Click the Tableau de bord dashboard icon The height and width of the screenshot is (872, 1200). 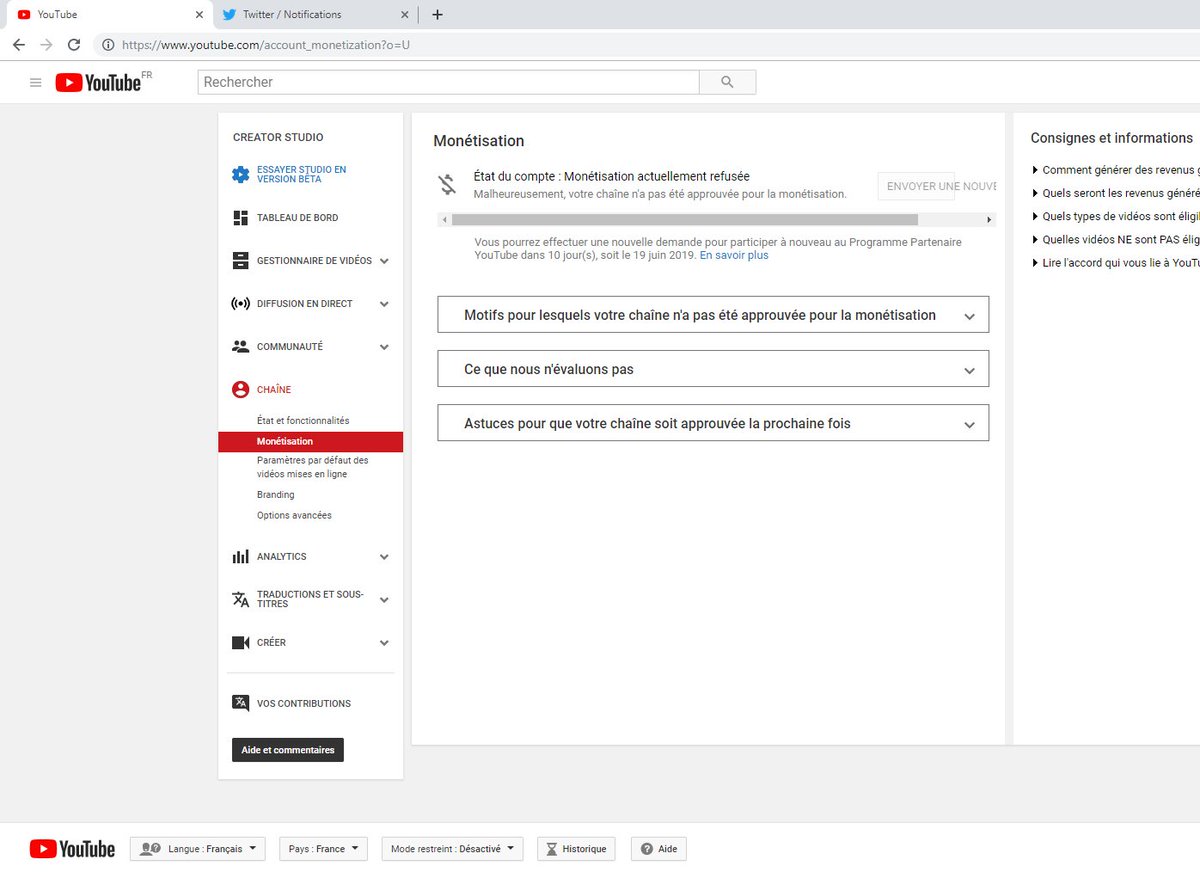click(x=240, y=218)
